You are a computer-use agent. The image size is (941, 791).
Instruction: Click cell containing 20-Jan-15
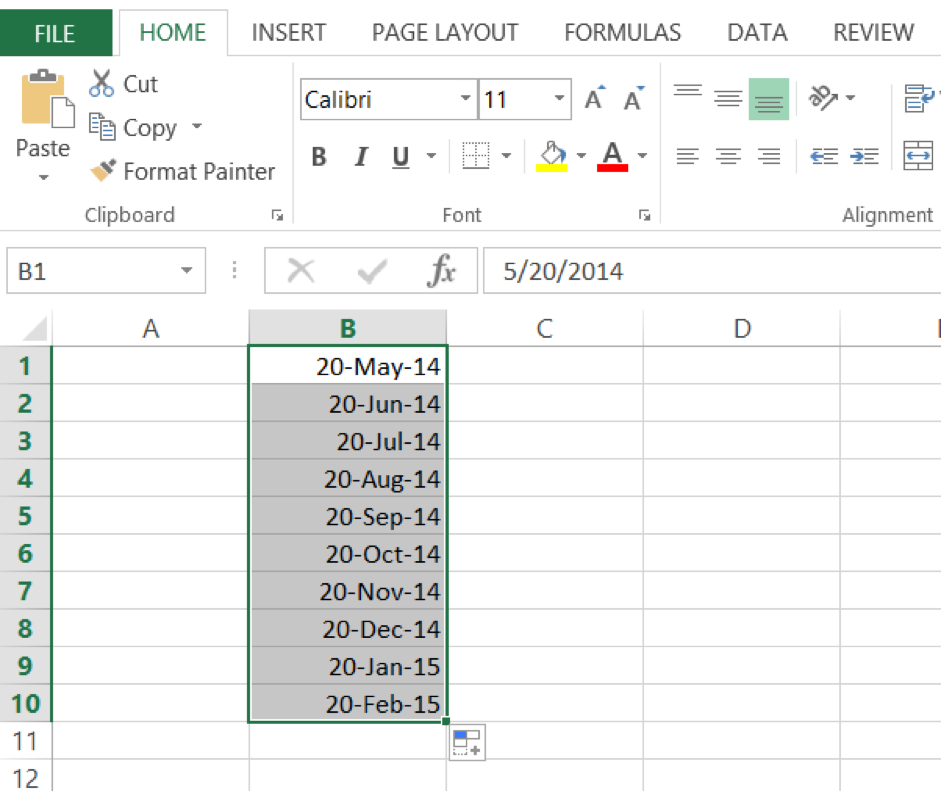click(347, 666)
